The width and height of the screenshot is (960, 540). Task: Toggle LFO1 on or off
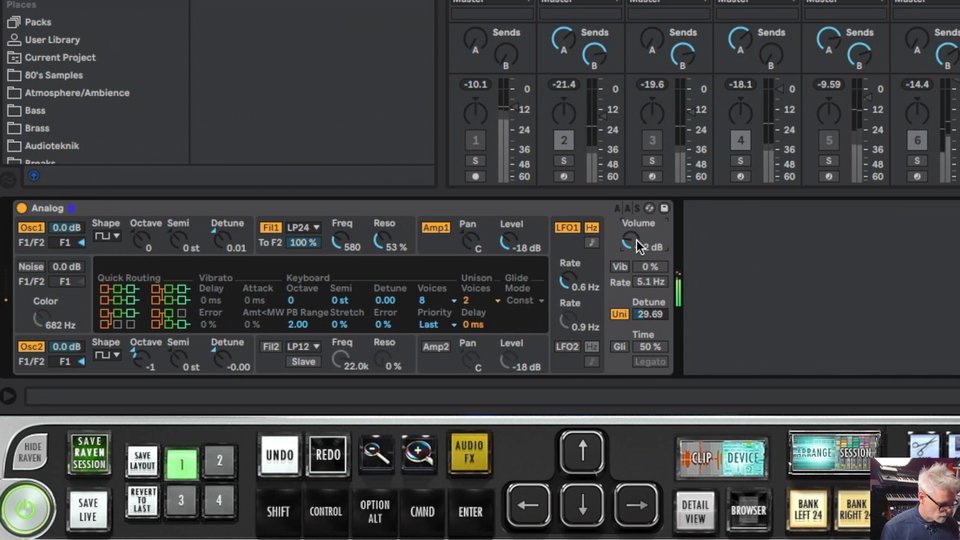click(567, 228)
